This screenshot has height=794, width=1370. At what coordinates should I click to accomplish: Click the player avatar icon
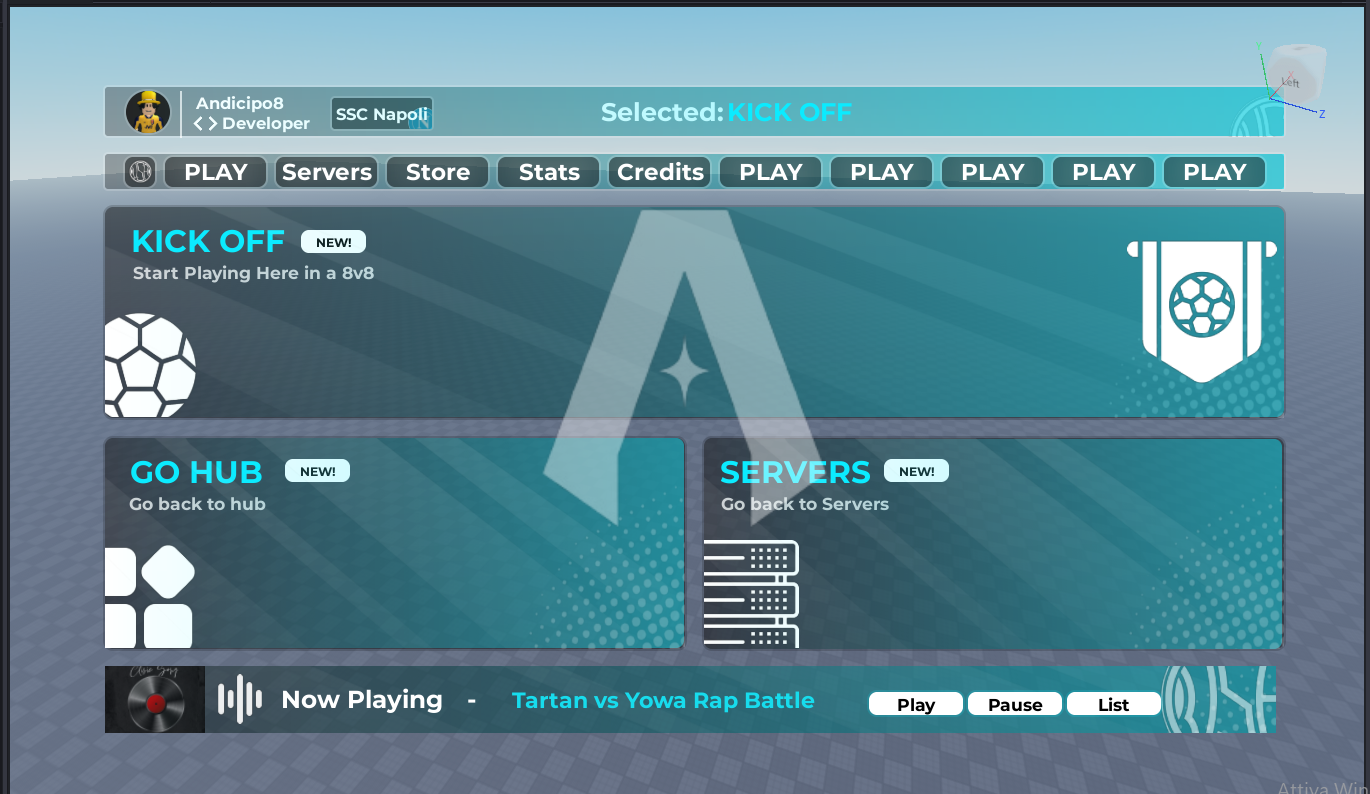[x=147, y=112]
